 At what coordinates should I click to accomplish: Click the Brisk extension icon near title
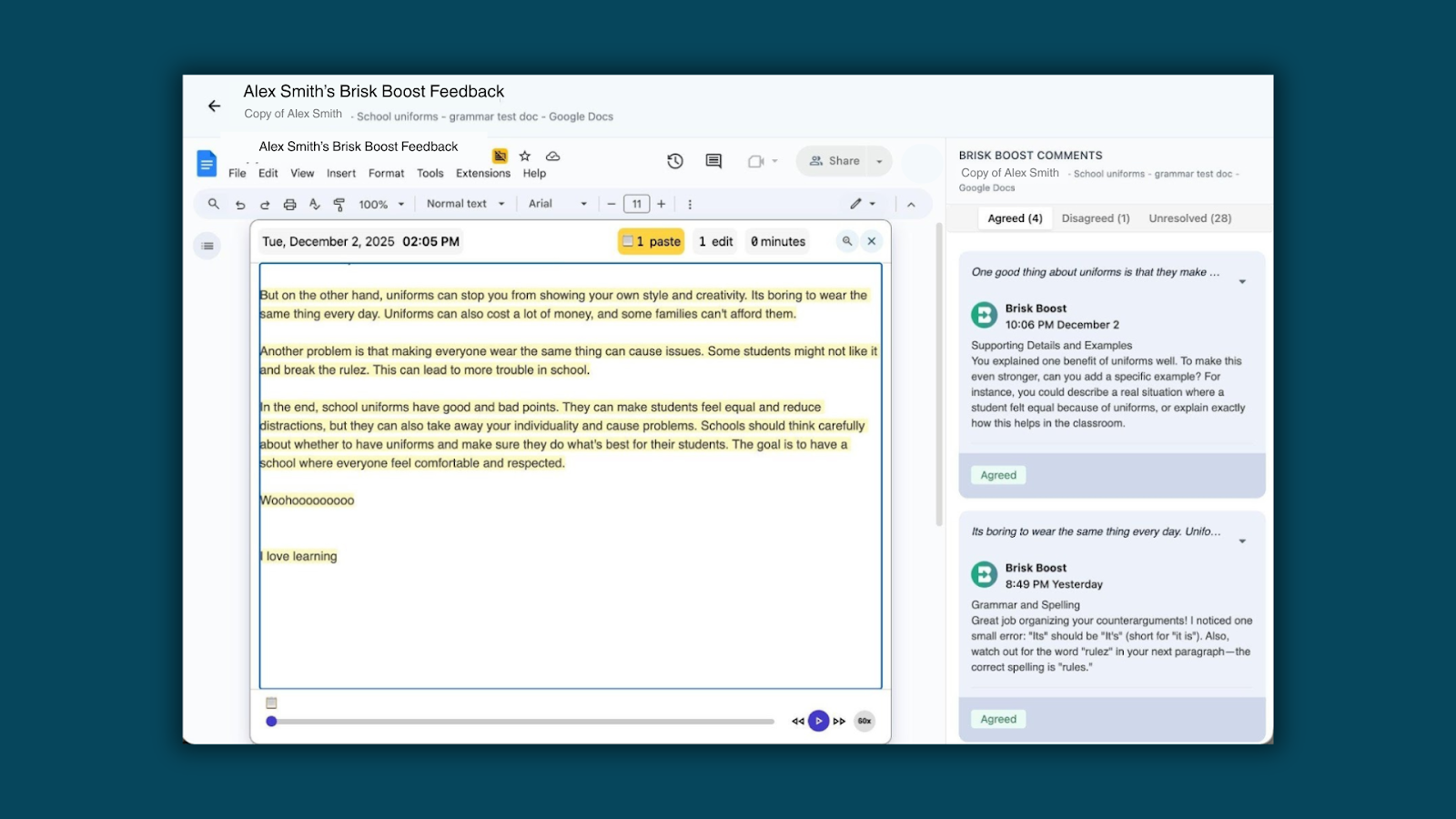500,156
